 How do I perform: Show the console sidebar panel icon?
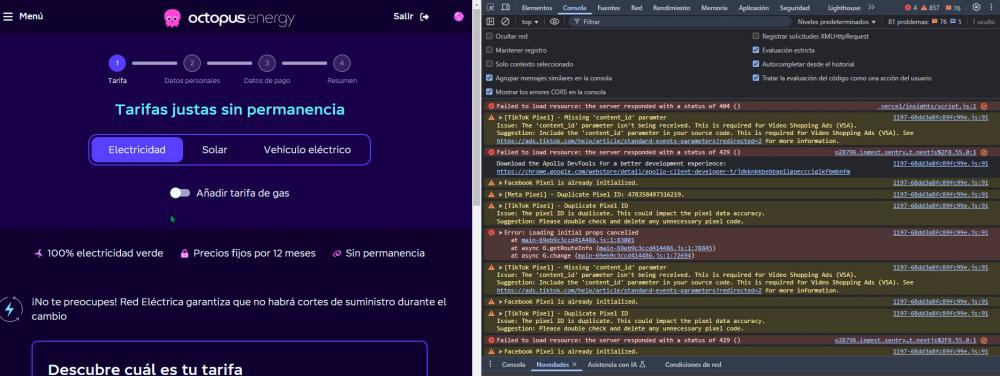pyautogui.click(x=491, y=22)
